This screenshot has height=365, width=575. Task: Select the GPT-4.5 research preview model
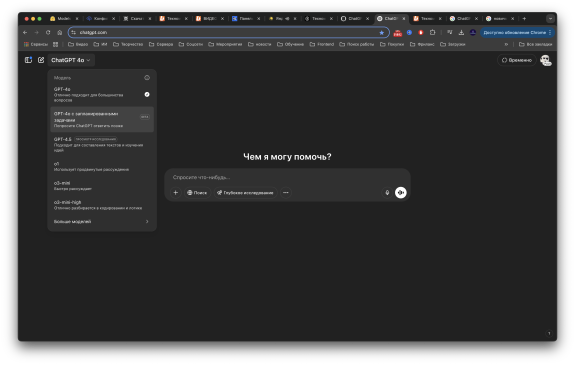pyautogui.click(x=102, y=144)
